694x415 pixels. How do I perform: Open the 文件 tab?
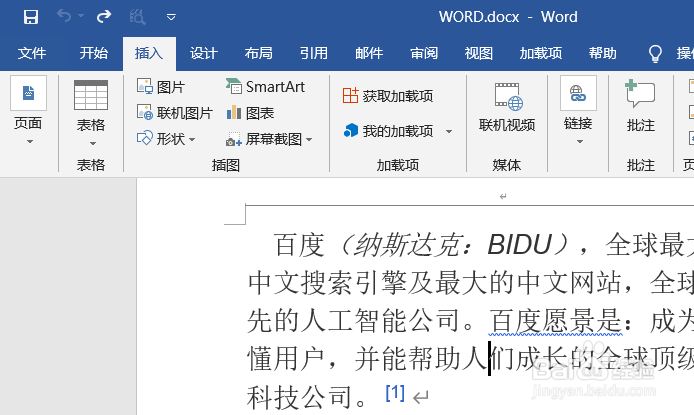(31, 54)
